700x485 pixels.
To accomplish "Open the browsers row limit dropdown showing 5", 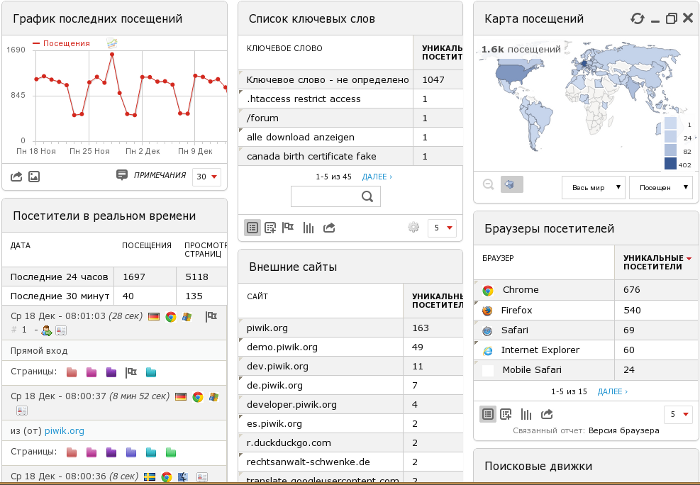I will tap(678, 414).
